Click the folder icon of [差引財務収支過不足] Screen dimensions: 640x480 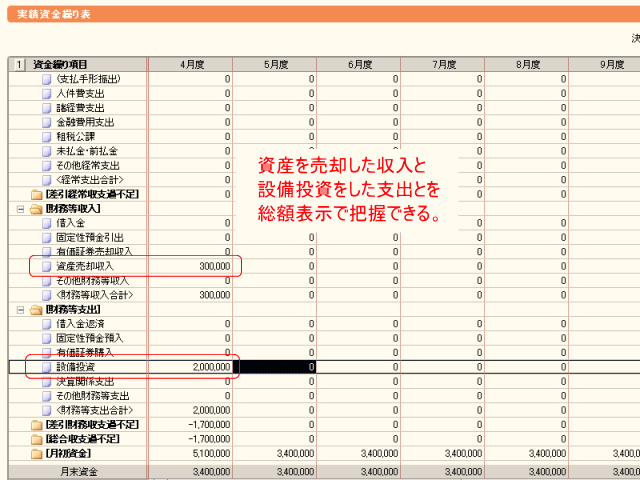pos(37,425)
